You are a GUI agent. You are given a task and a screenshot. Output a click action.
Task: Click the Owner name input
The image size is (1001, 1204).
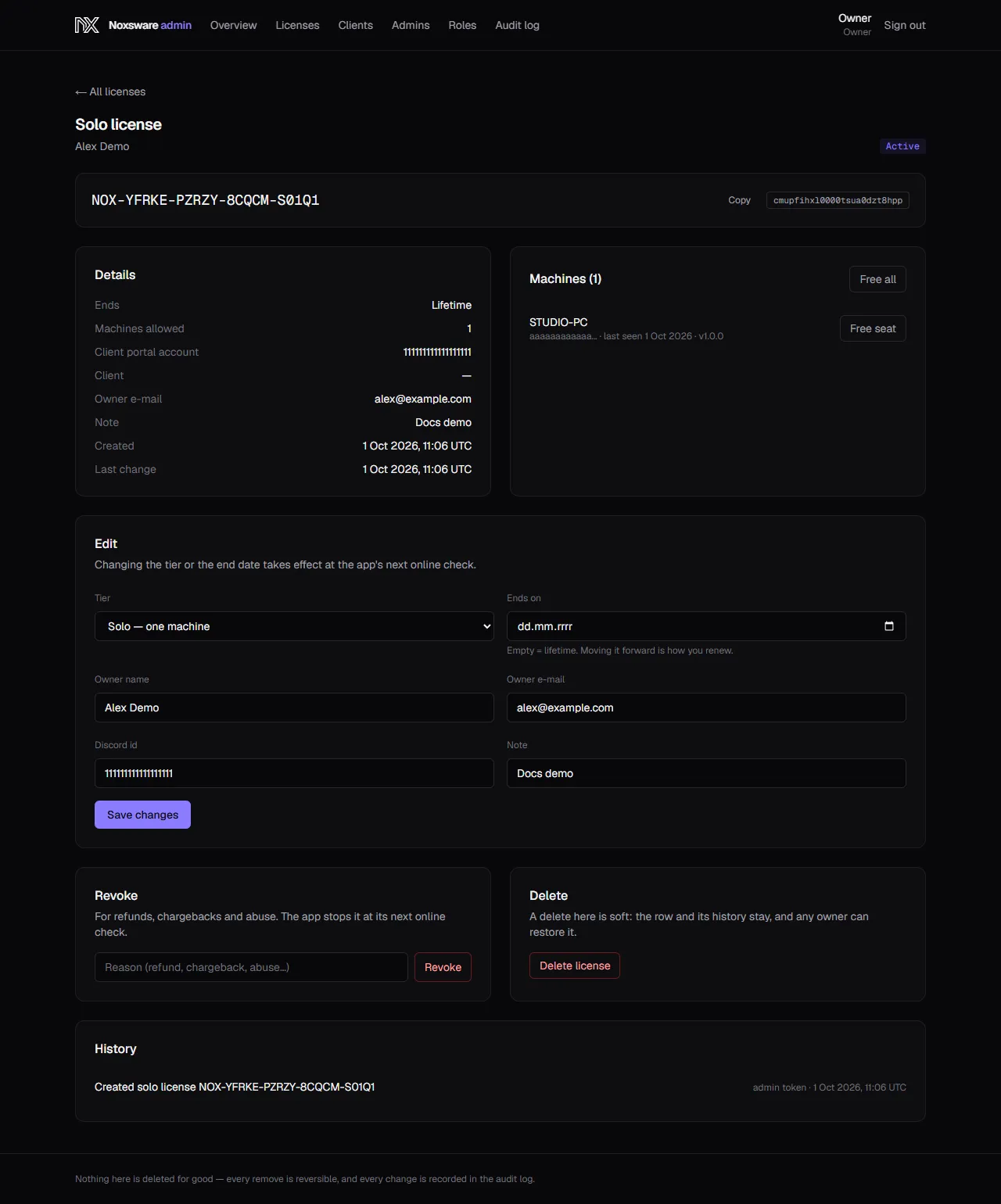[294, 708]
